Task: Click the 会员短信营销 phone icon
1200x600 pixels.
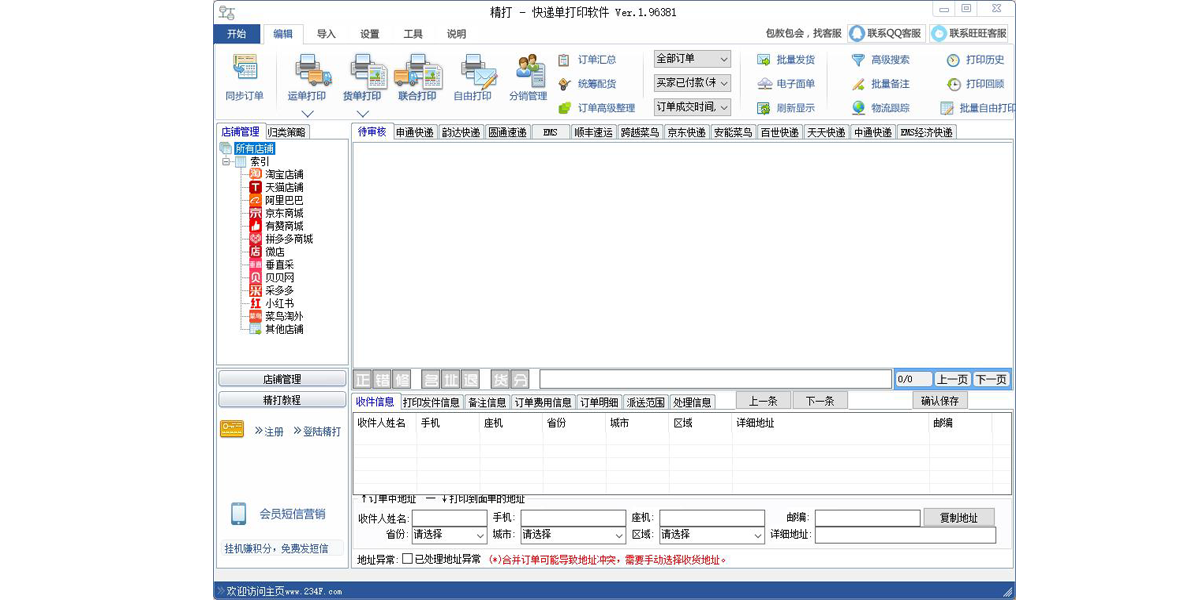Action: pos(238,514)
